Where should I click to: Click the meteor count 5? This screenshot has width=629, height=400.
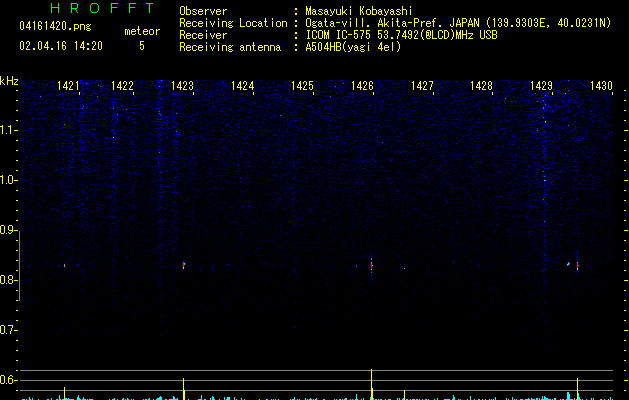tap(142, 46)
